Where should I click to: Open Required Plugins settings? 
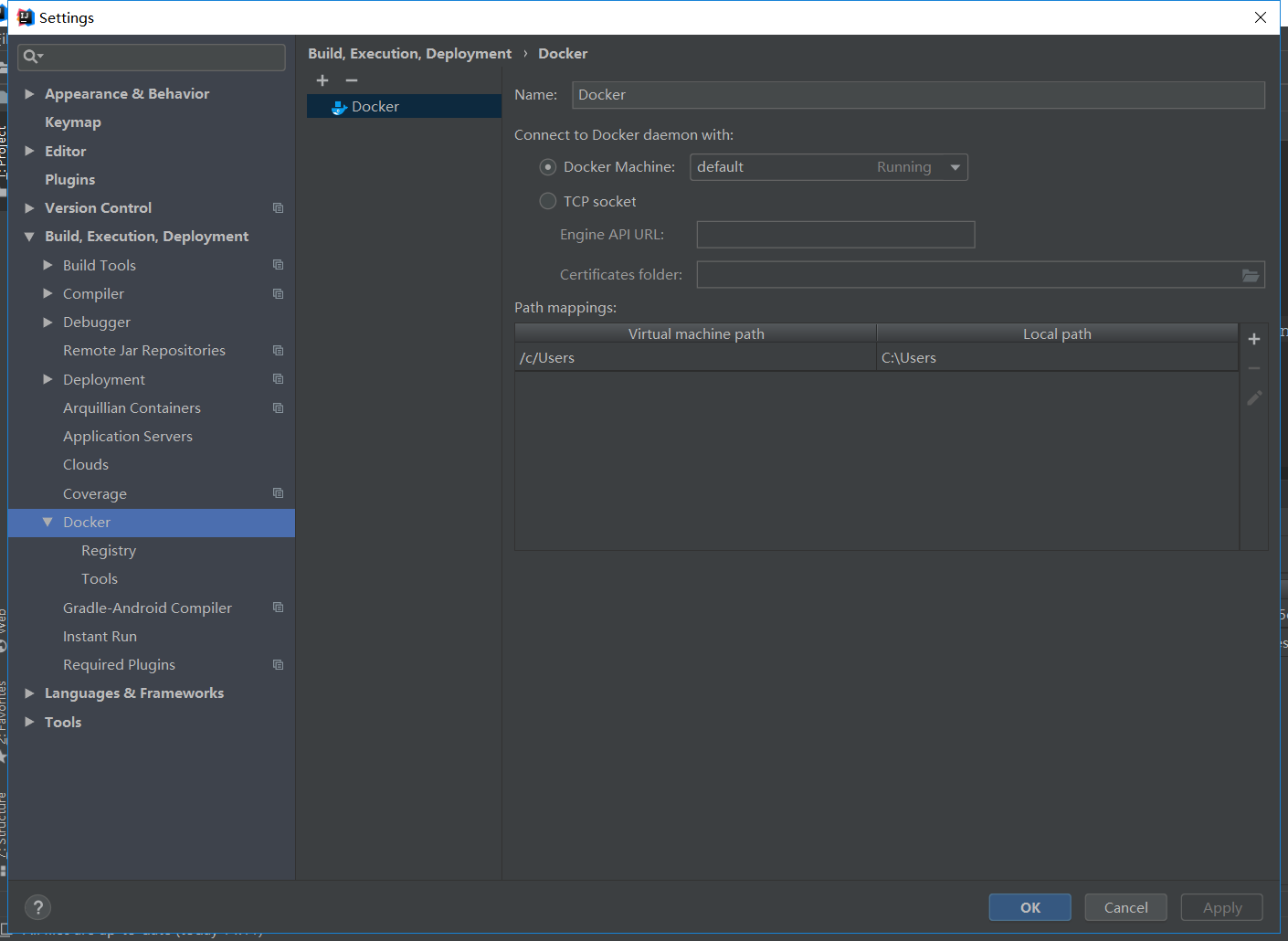point(119,665)
